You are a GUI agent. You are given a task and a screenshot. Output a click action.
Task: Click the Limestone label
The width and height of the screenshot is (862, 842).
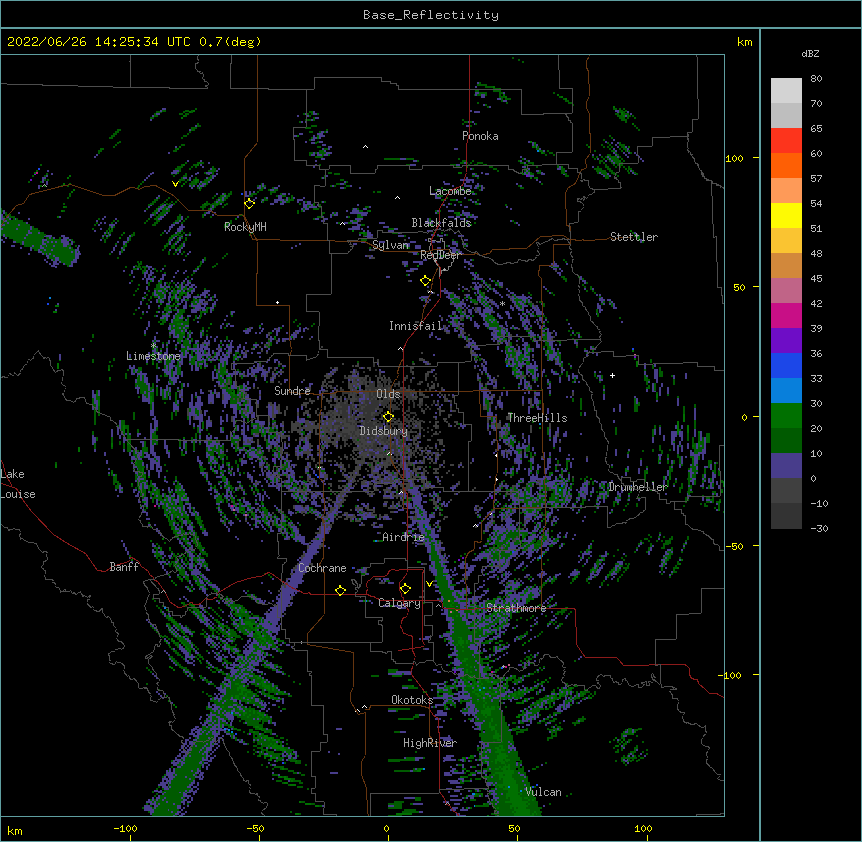point(153,356)
